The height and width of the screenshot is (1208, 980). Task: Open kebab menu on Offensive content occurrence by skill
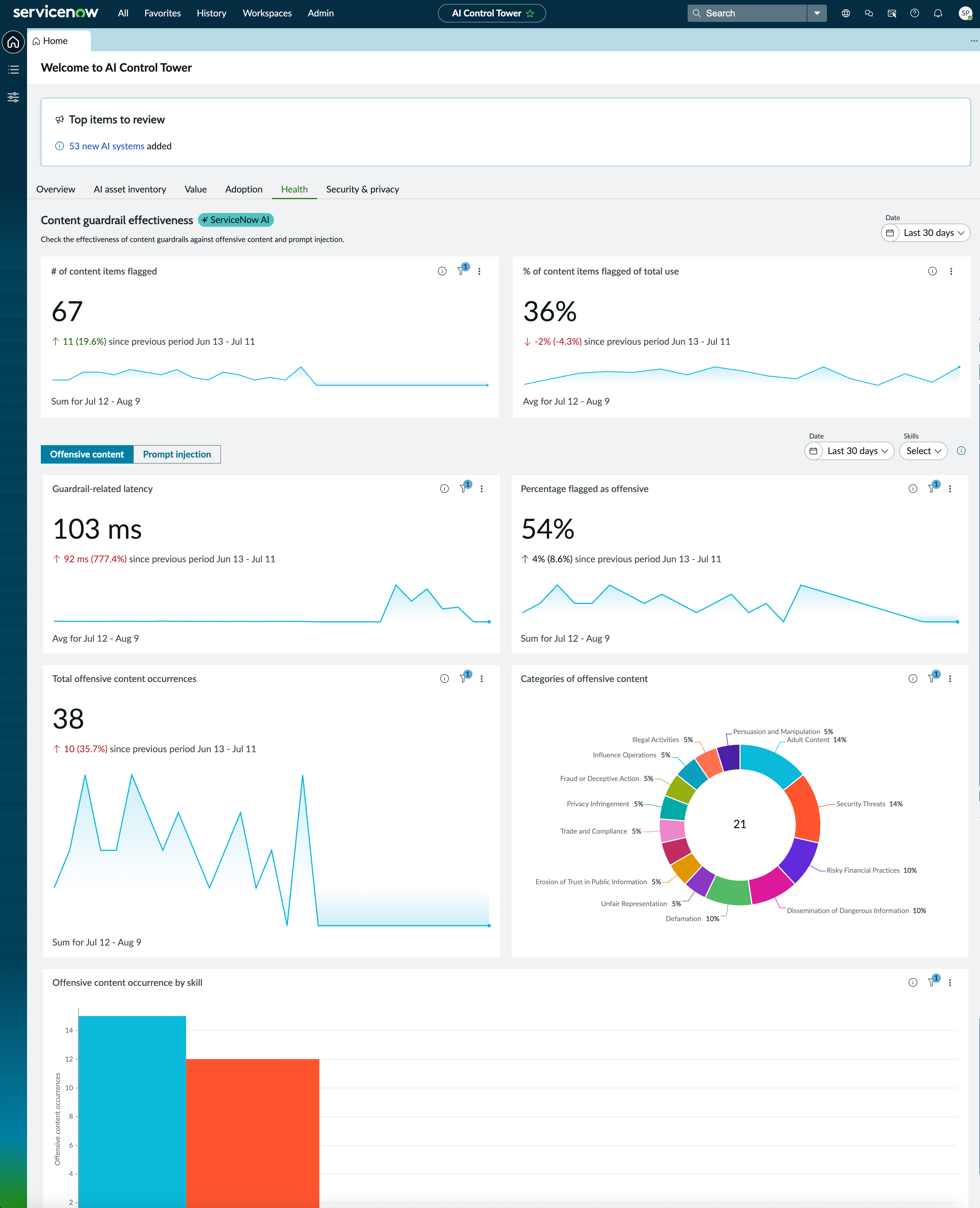click(x=950, y=982)
